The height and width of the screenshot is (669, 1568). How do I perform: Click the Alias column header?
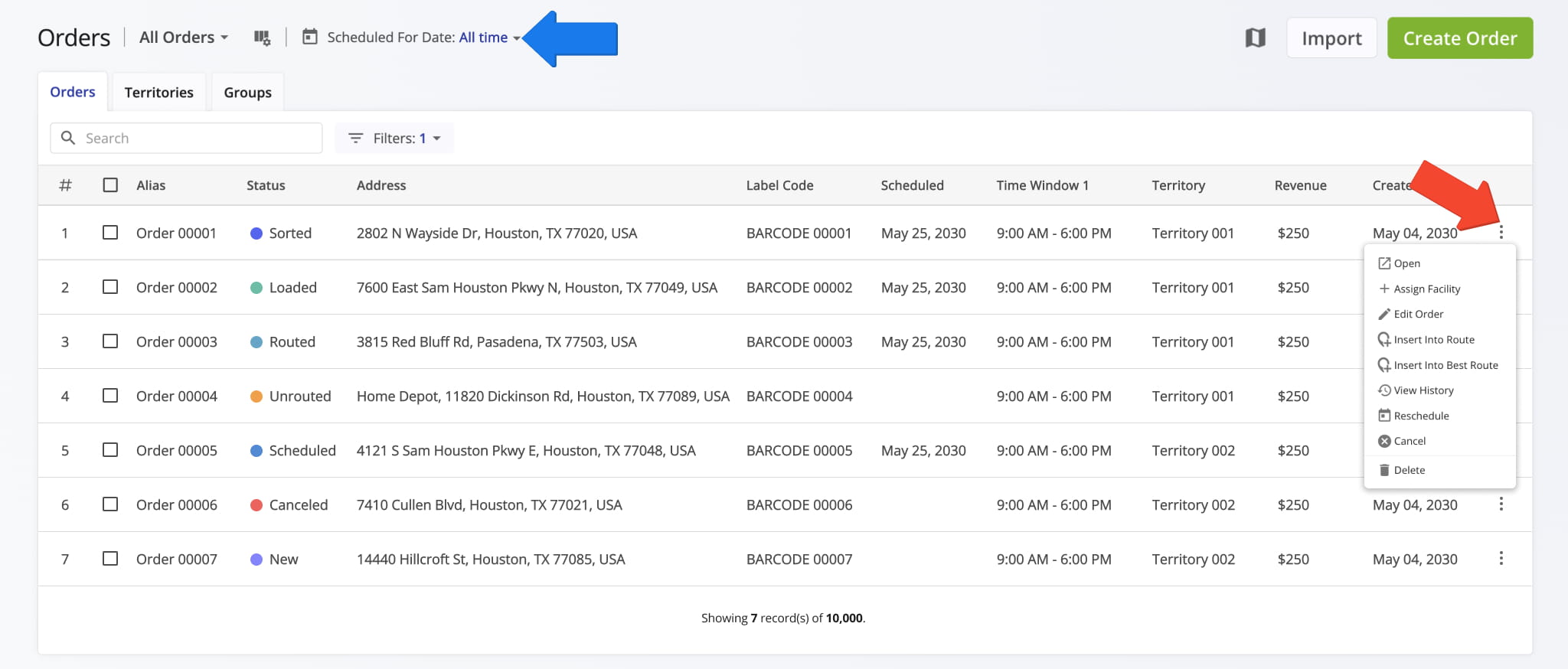click(x=151, y=185)
